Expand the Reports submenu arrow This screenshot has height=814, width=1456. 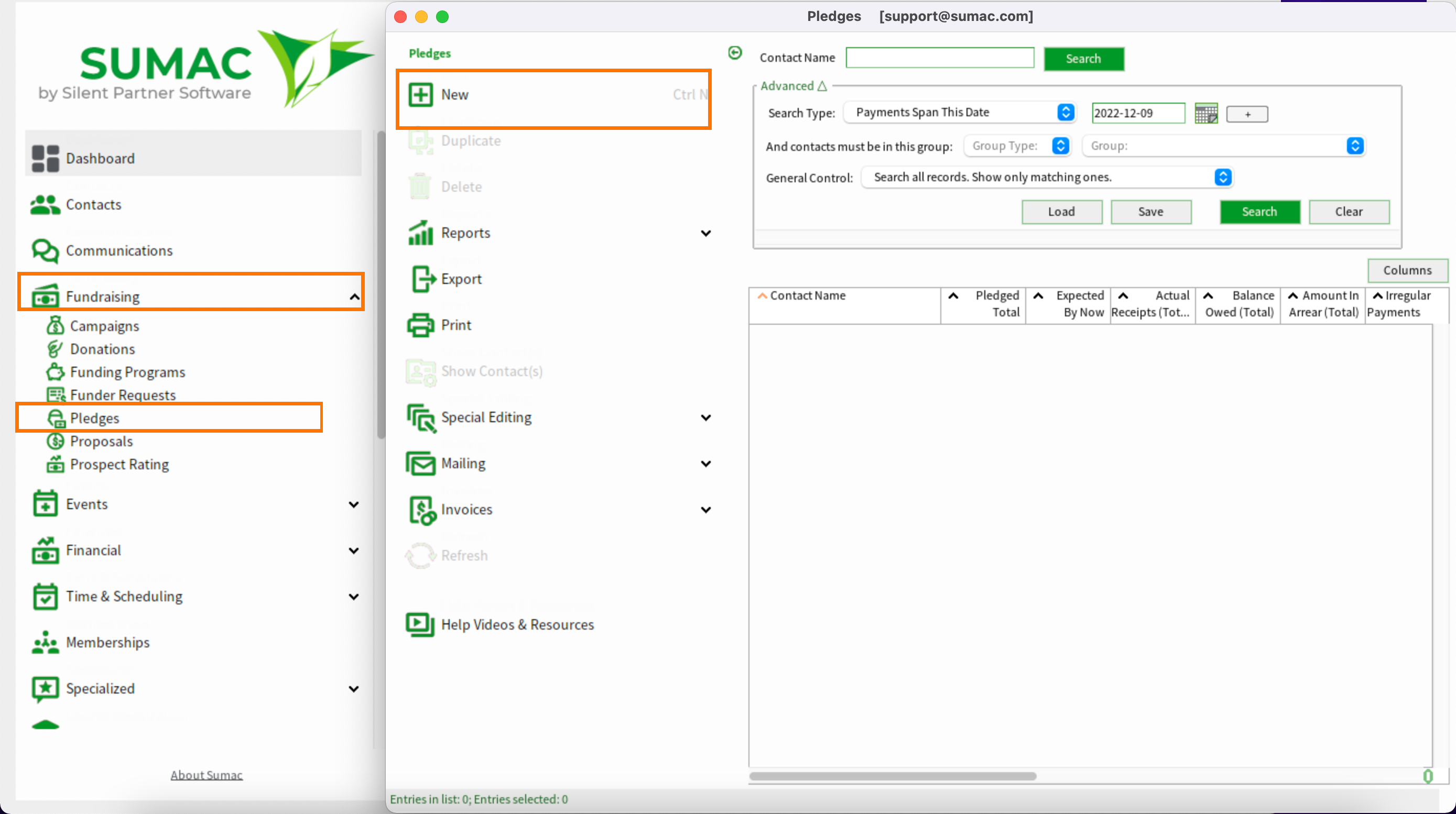pyautogui.click(x=706, y=233)
